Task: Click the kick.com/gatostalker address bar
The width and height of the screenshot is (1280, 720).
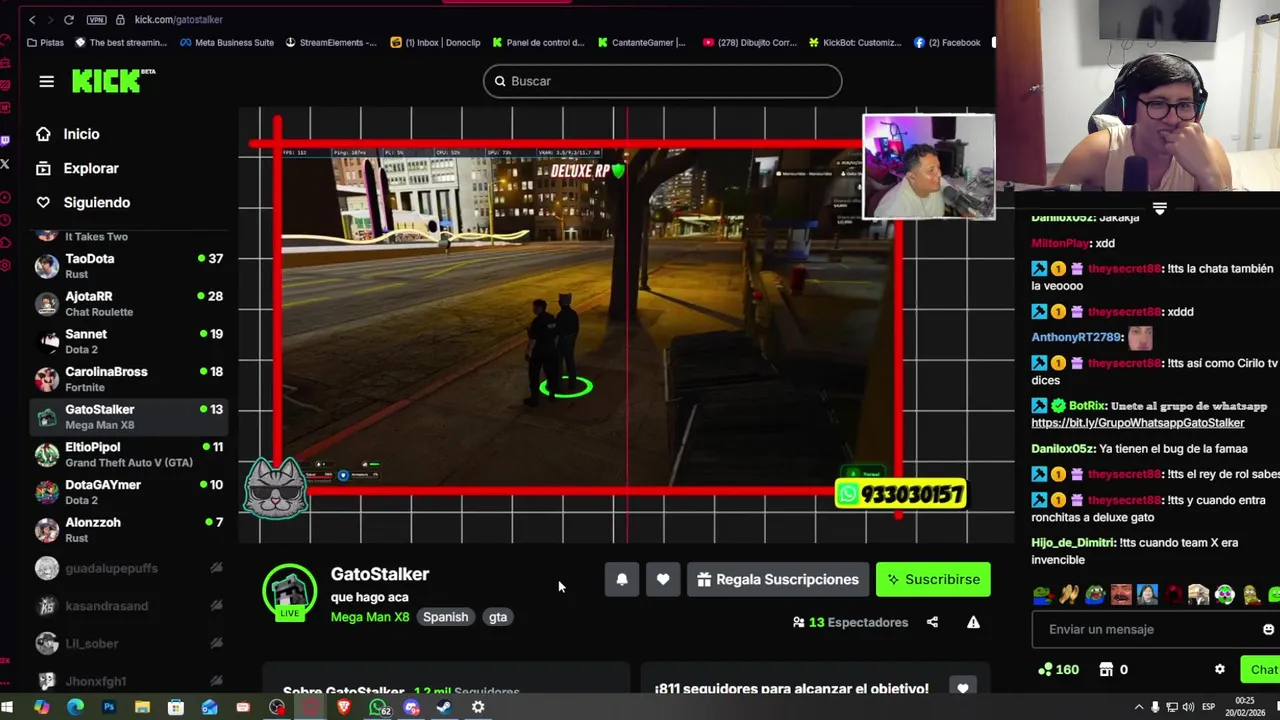Action: pyautogui.click(x=179, y=19)
